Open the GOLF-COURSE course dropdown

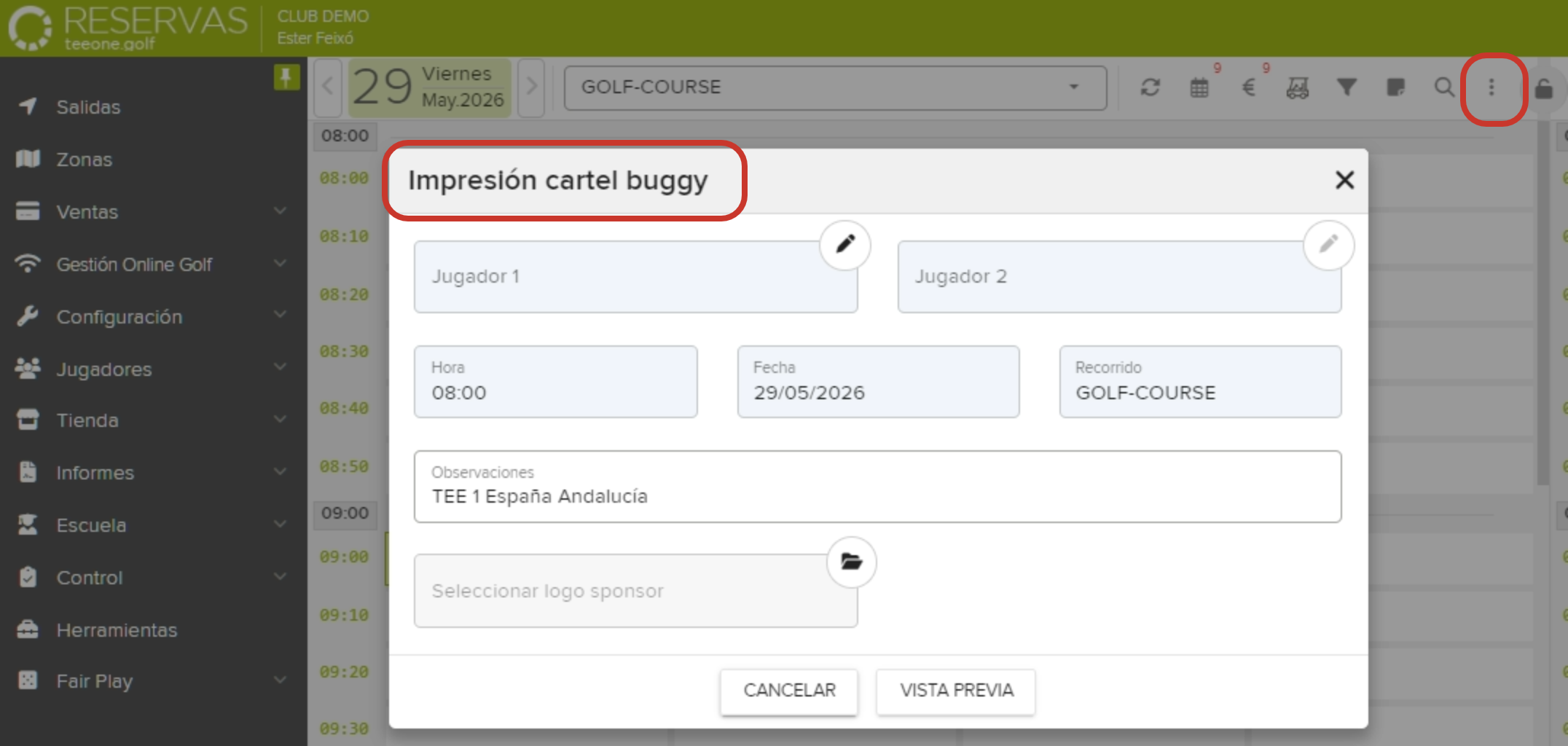pyautogui.click(x=835, y=87)
